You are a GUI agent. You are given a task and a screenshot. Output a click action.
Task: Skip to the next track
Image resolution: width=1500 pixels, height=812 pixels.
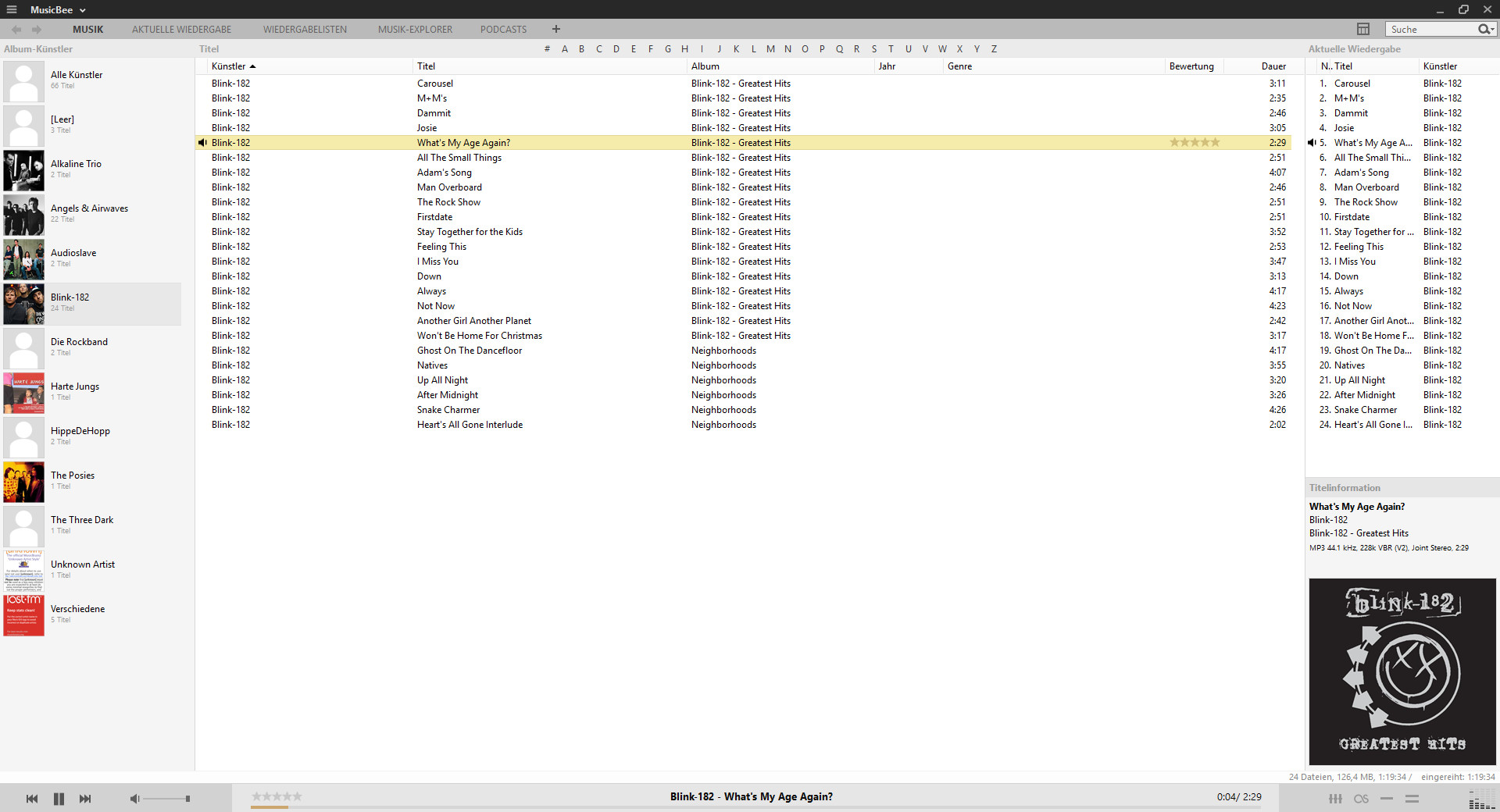(84, 799)
